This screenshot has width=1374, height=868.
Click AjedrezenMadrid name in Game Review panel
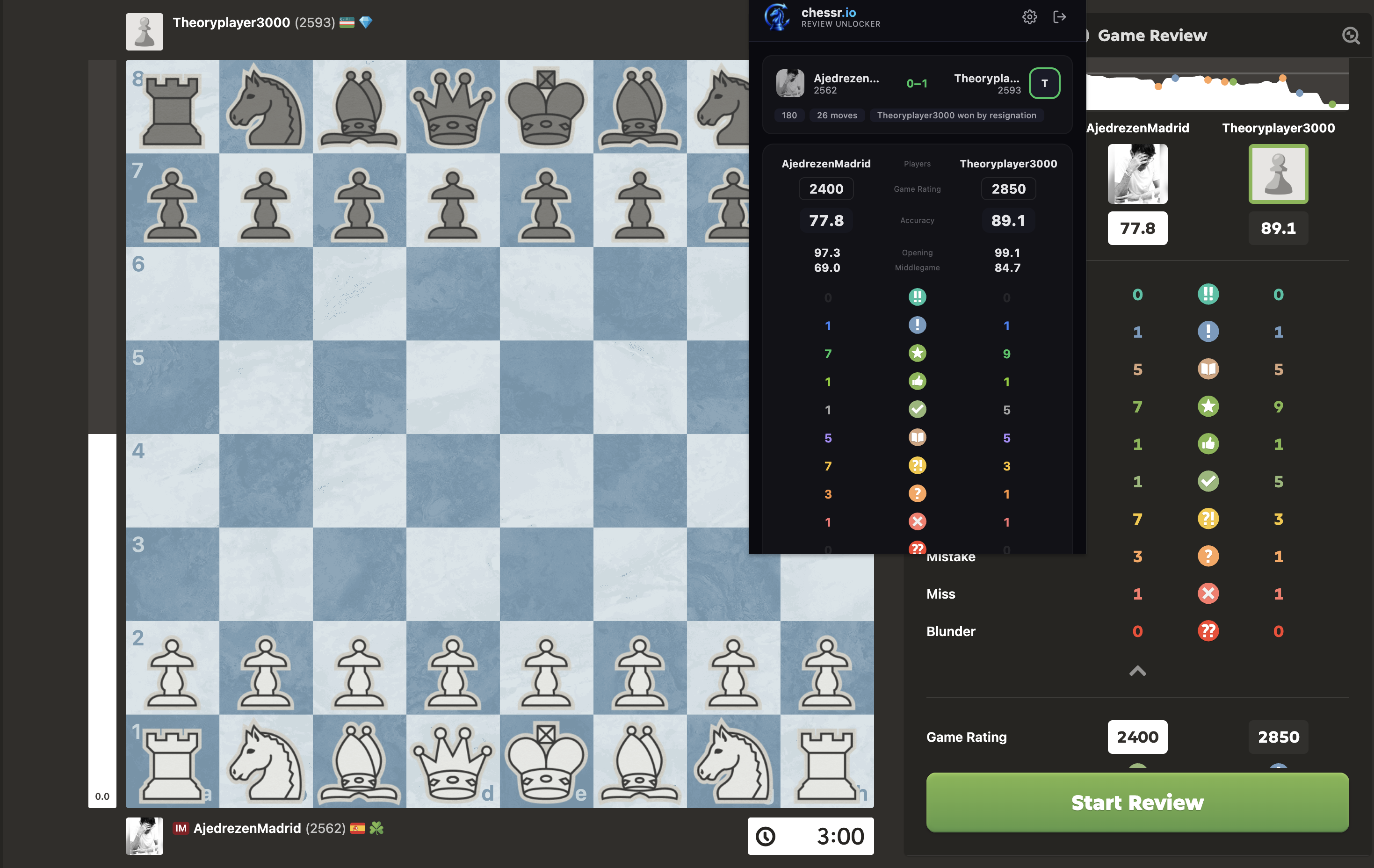pos(1137,128)
